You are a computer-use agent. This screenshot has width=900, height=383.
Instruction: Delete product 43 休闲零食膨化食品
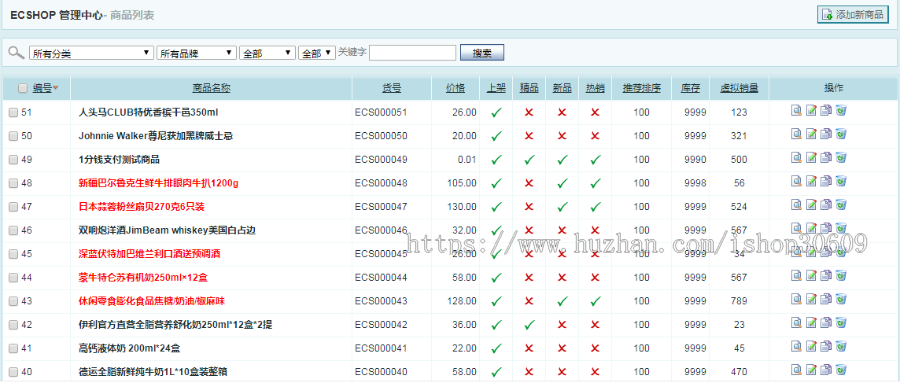pos(841,298)
